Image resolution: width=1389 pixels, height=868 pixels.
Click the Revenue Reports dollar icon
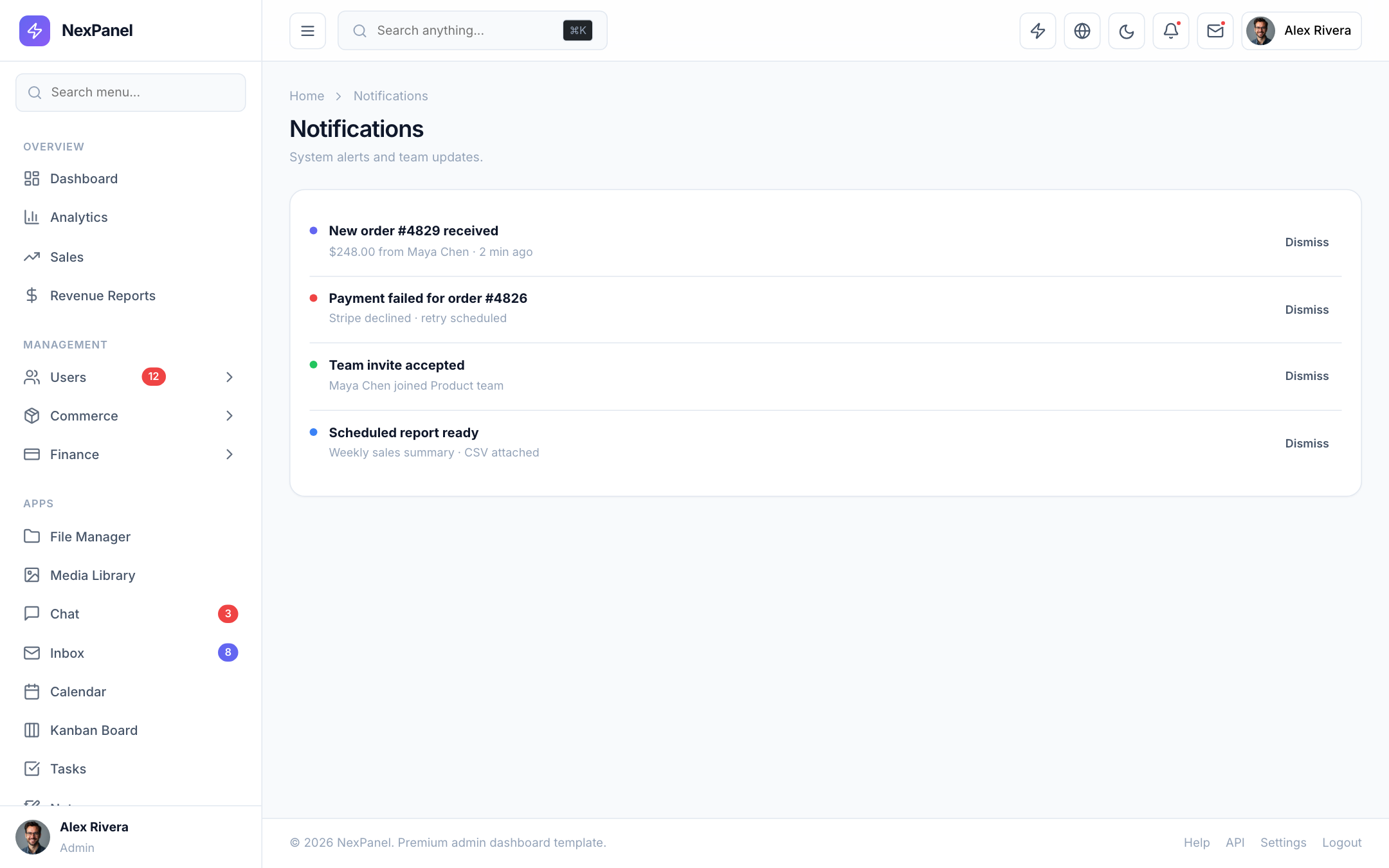click(32, 295)
